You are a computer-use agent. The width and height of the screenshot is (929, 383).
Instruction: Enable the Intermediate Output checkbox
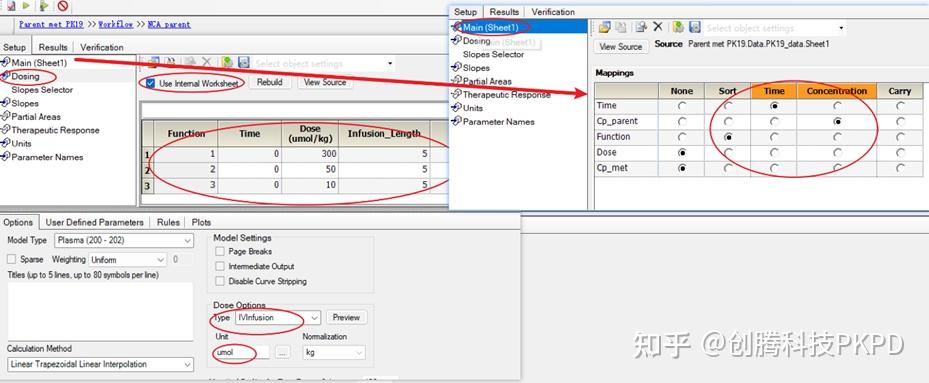click(220, 266)
